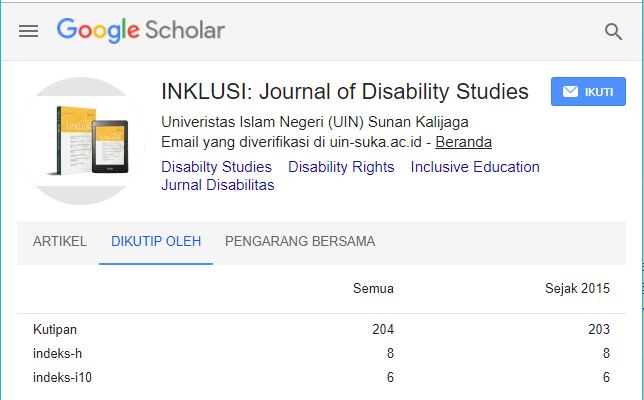Image resolution: width=644 pixels, height=400 pixels.
Task: Switch to the PENGARANG BERSAMA tab
Action: point(300,241)
